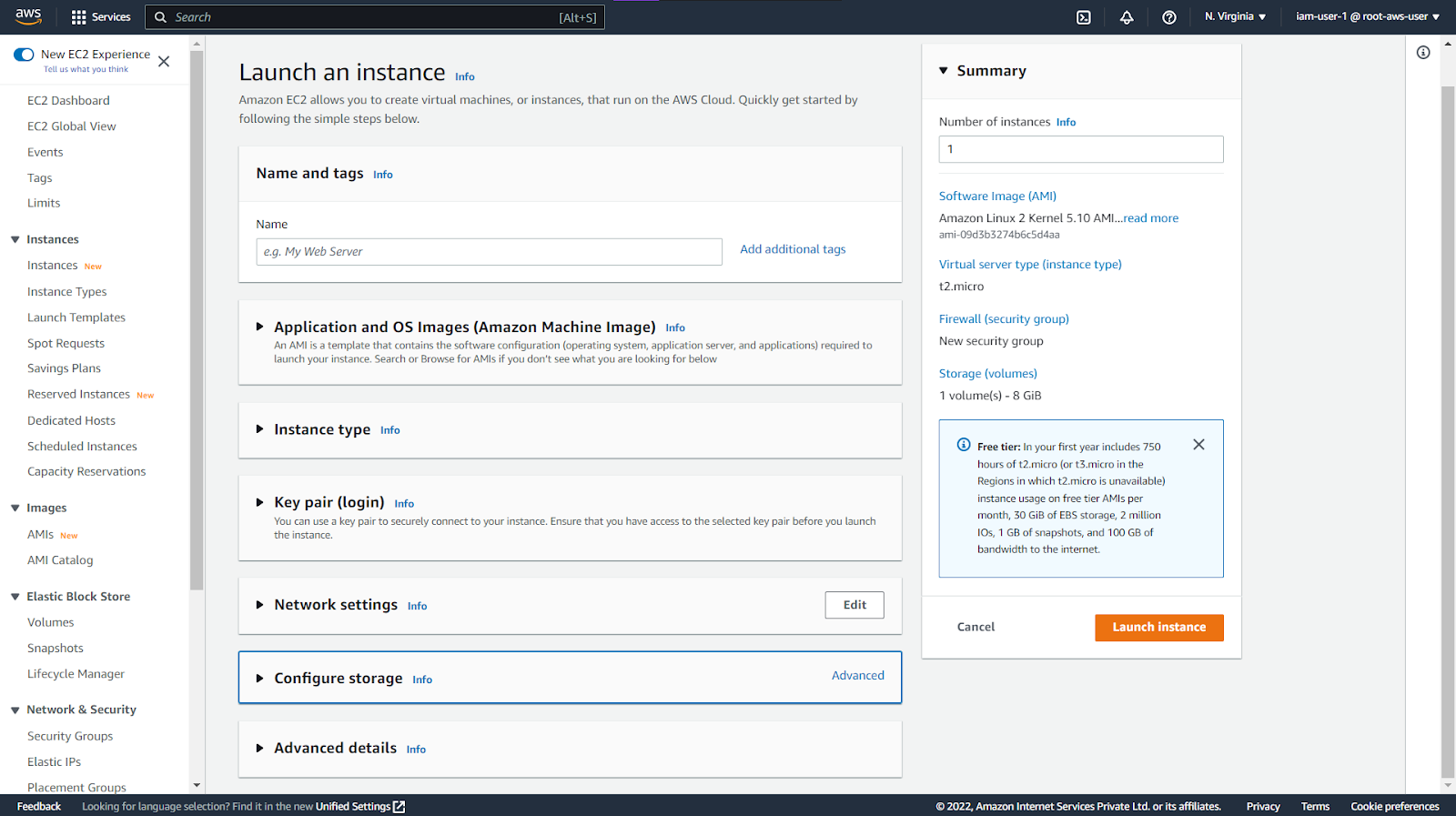Open Unified Settings external link icon
Image resolution: width=1456 pixels, height=816 pixels.
pyautogui.click(x=399, y=807)
